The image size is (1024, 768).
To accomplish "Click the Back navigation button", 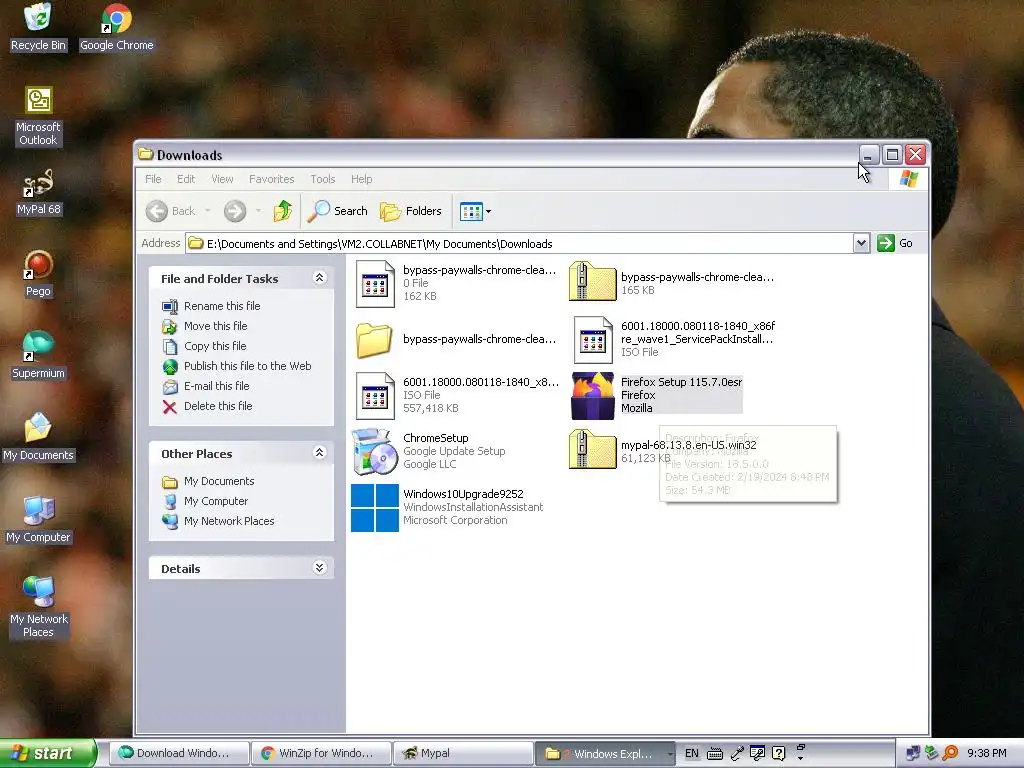I will click(x=170, y=210).
